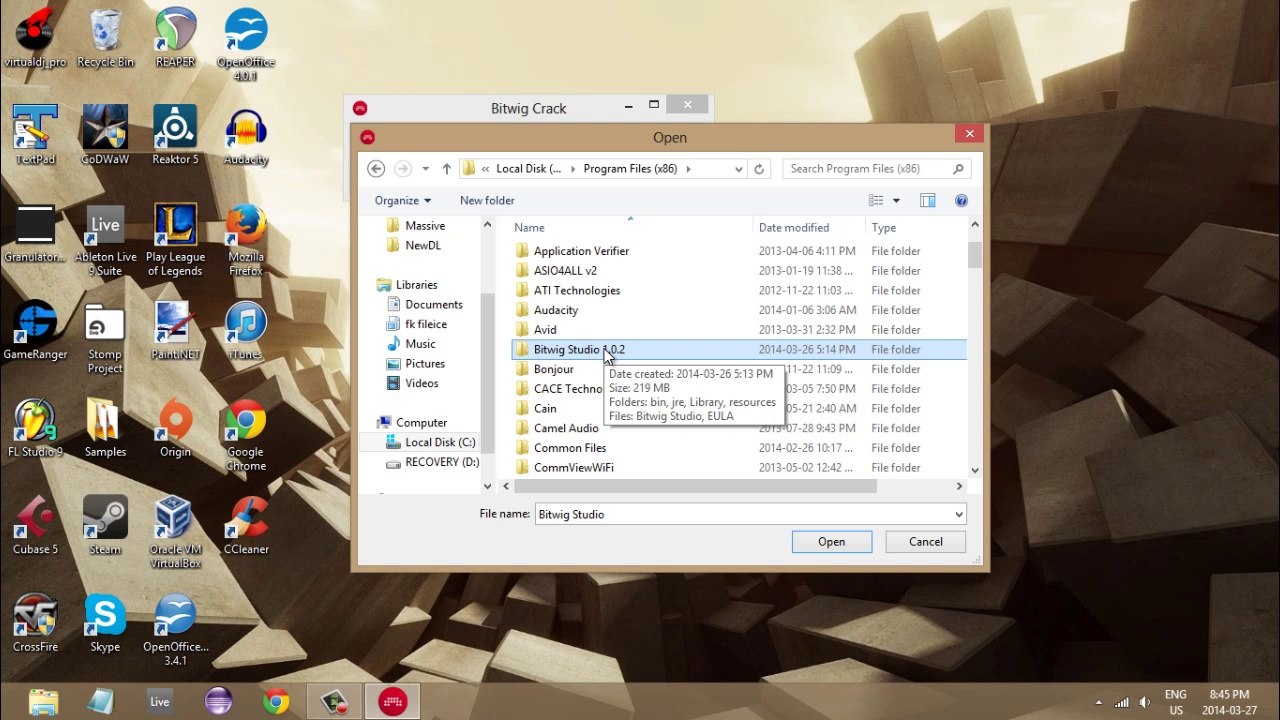
Task: Open the Recycle Bin on the desktop
Action: point(105,40)
